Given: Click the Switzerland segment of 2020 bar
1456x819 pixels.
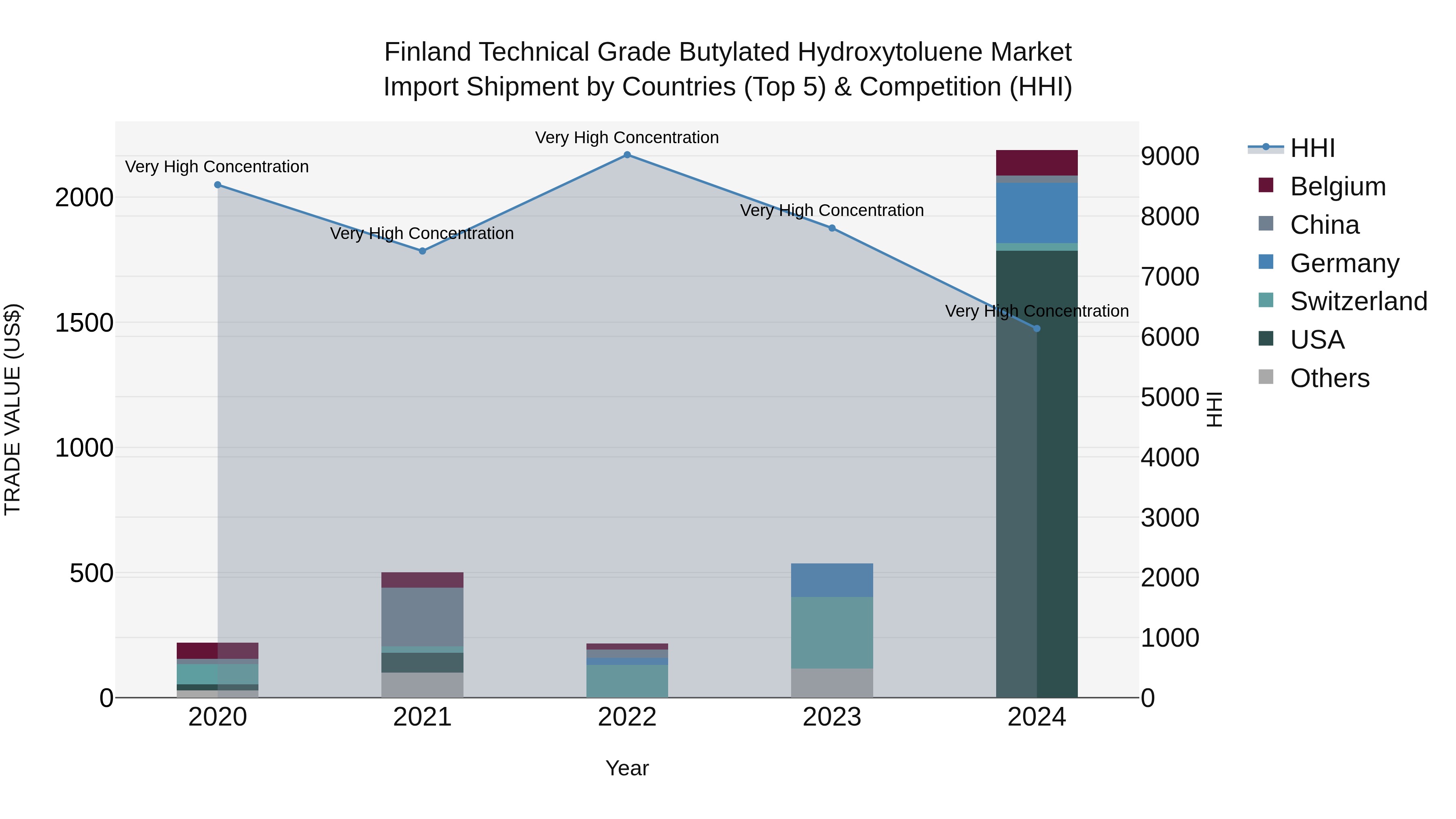Looking at the screenshot, I should pyautogui.click(x=218, y=674).
